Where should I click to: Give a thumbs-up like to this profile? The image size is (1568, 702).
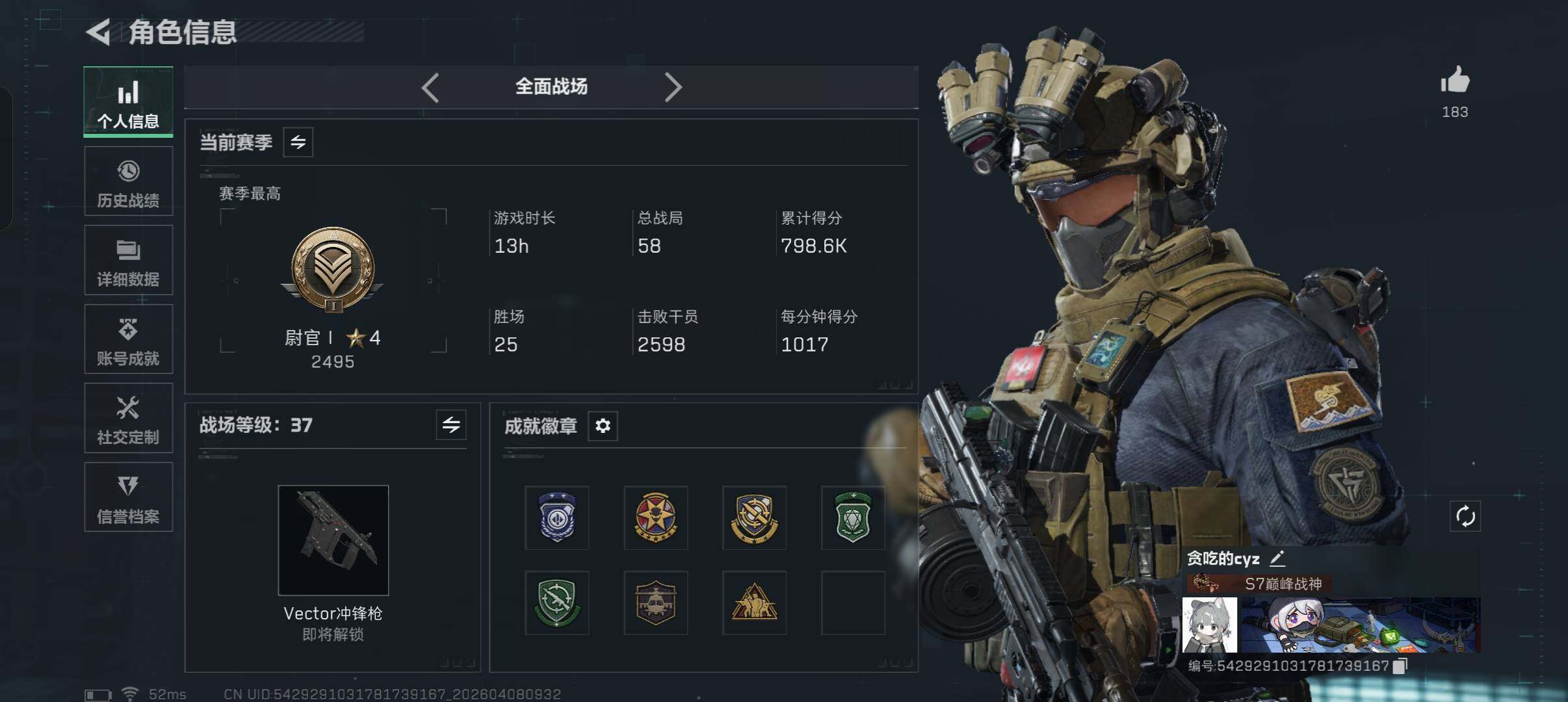[x=1455, y=81]
